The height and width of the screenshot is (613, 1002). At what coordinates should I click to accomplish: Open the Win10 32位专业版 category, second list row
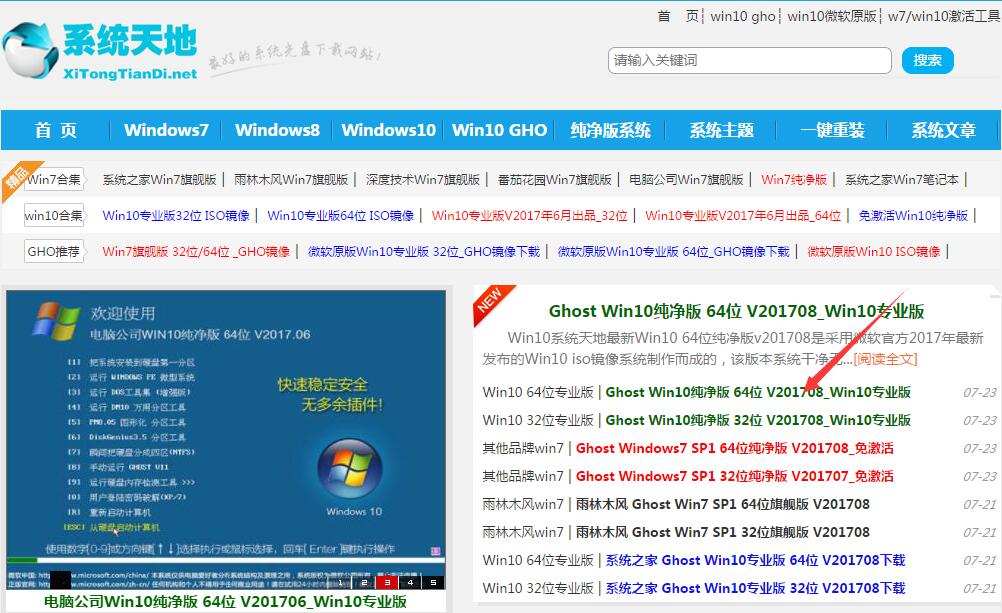(x=538, y=420)
